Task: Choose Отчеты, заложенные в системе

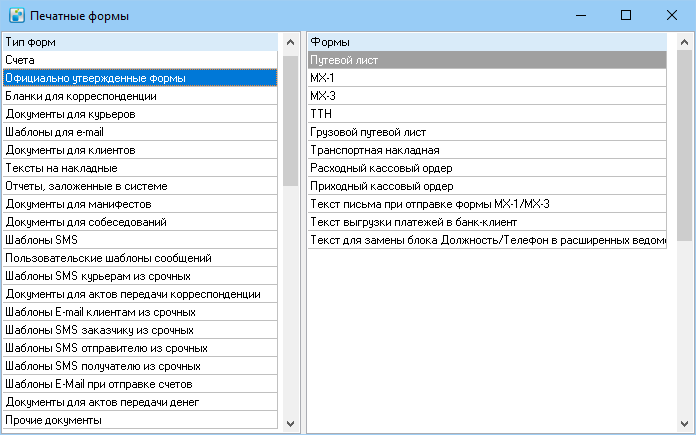Action: pos(140,186)
